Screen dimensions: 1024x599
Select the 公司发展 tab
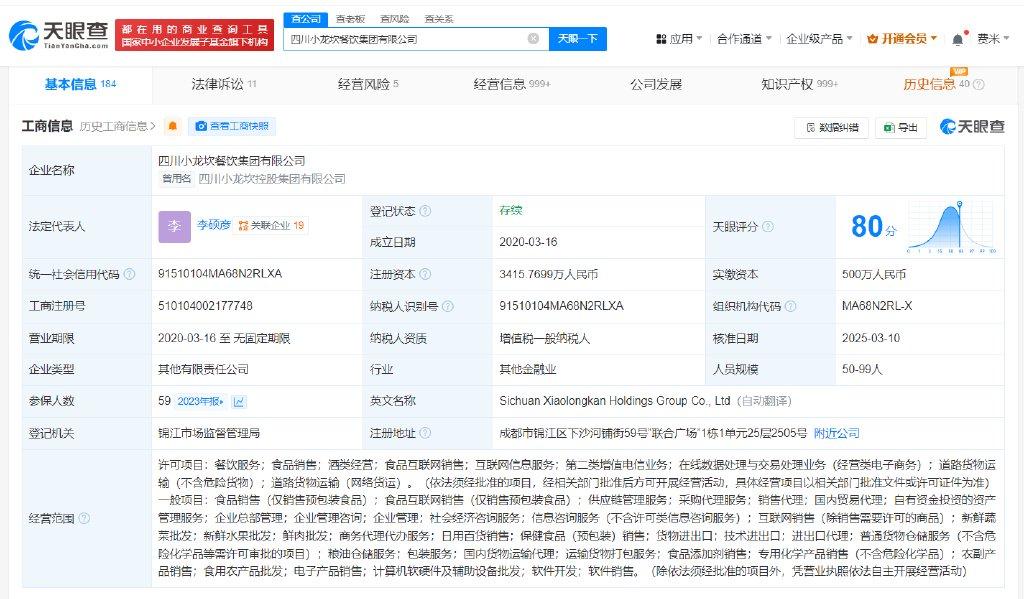[656, 84]
